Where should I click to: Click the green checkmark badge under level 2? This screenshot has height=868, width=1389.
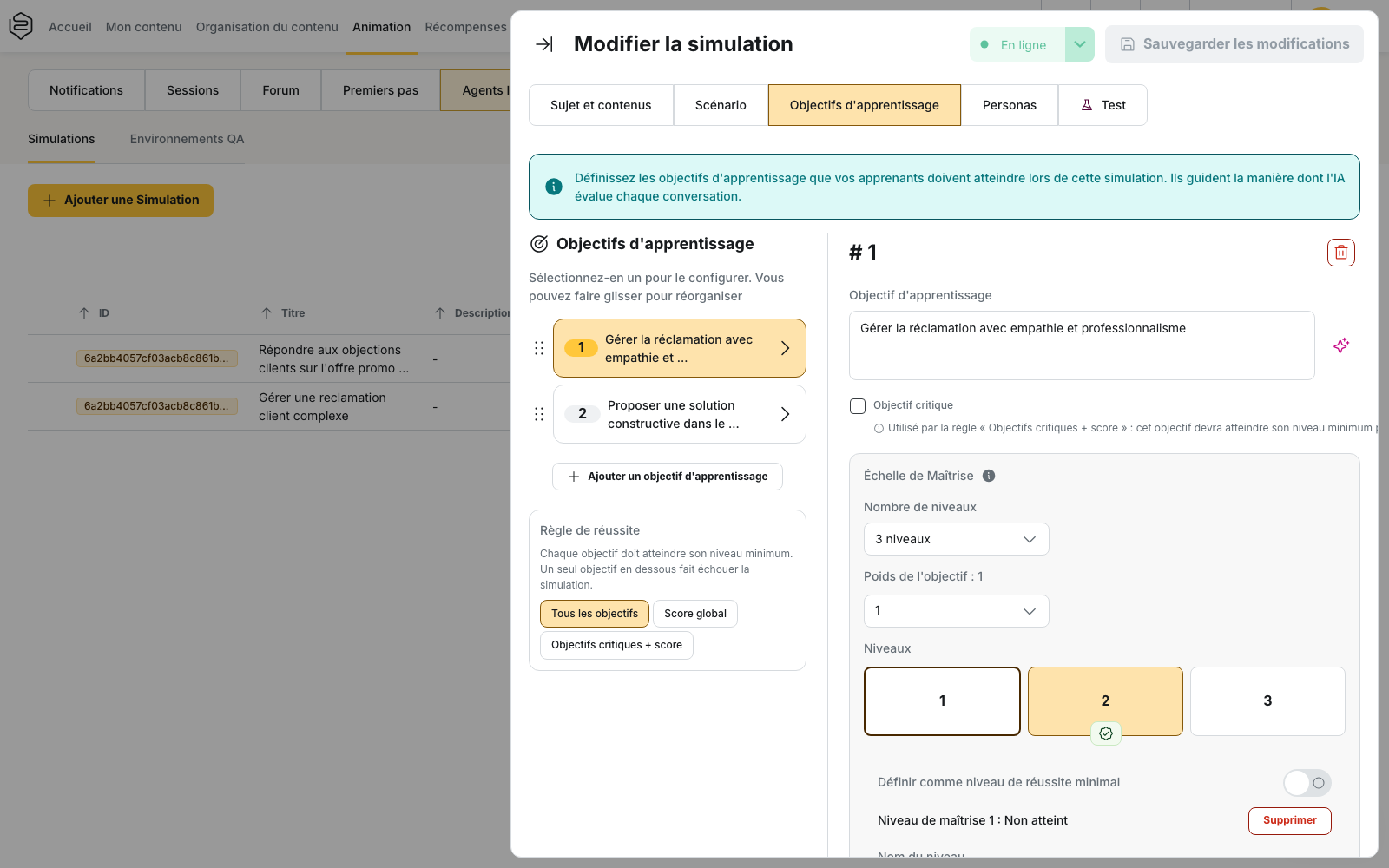(1106, 733)
